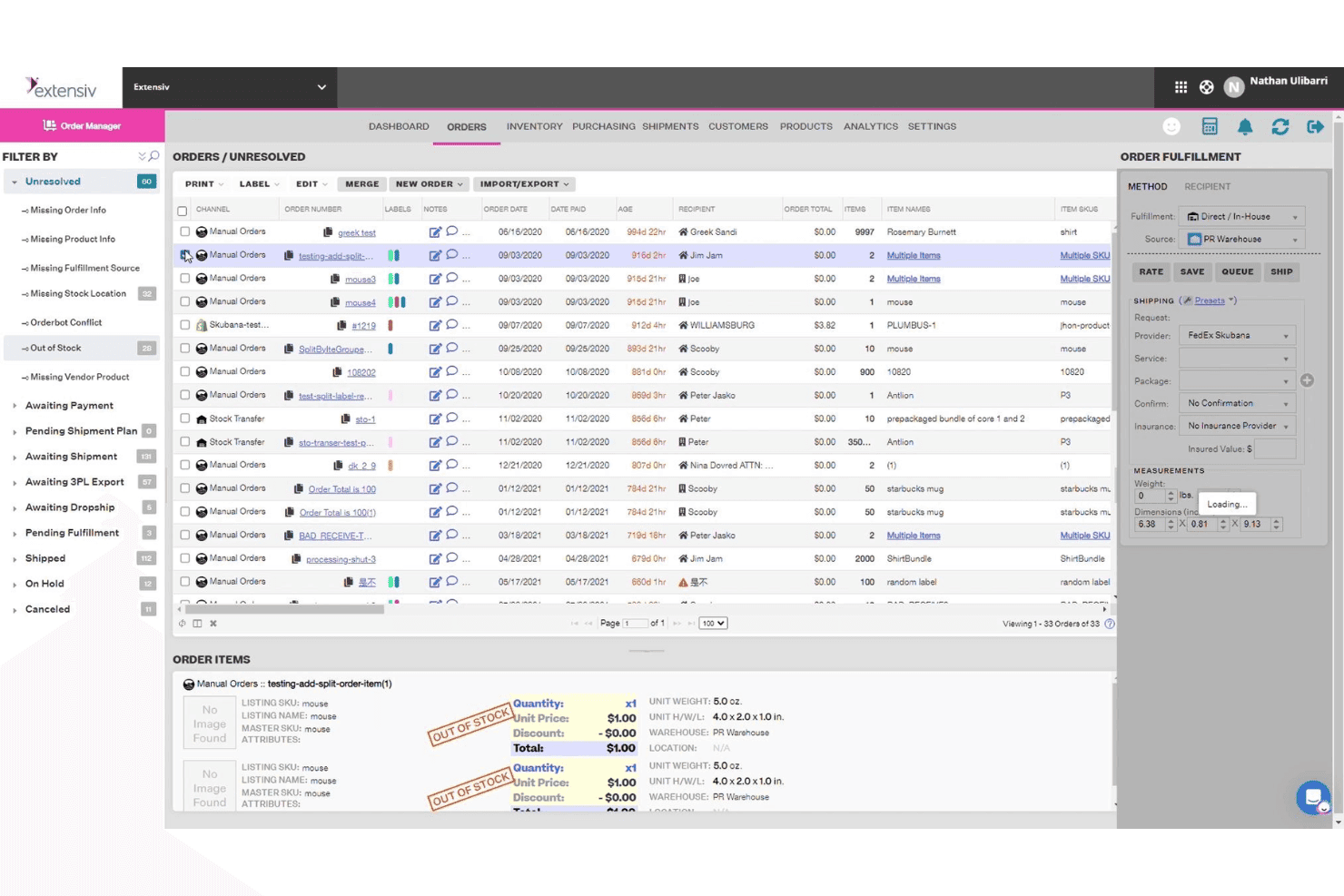
Task: Open notes bubble for order mouse3
Action: click(x=451, y=279)
